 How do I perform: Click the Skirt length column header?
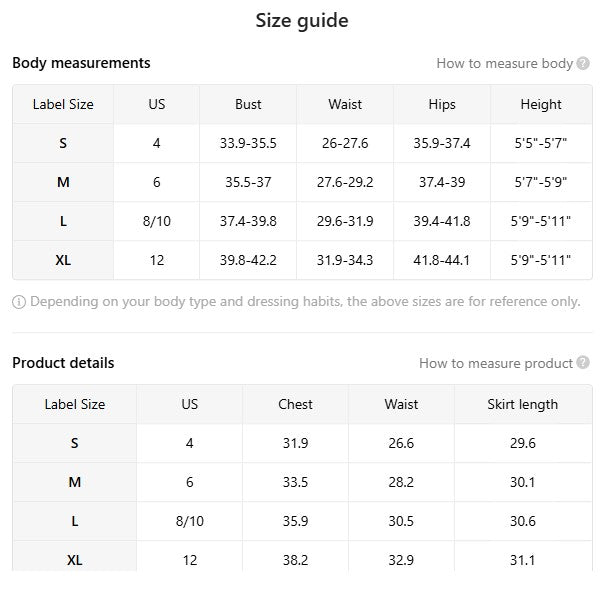[522, 404]
